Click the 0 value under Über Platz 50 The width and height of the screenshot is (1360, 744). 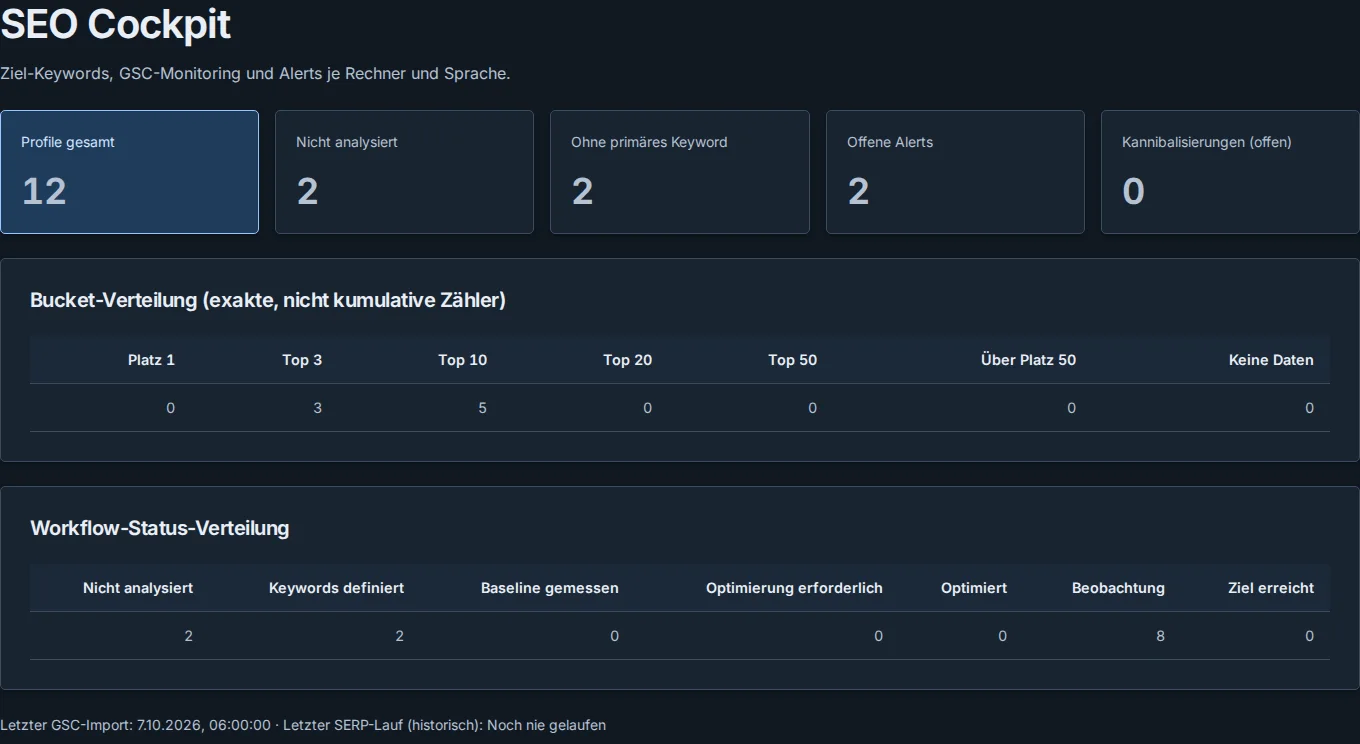click(1071, 408)
